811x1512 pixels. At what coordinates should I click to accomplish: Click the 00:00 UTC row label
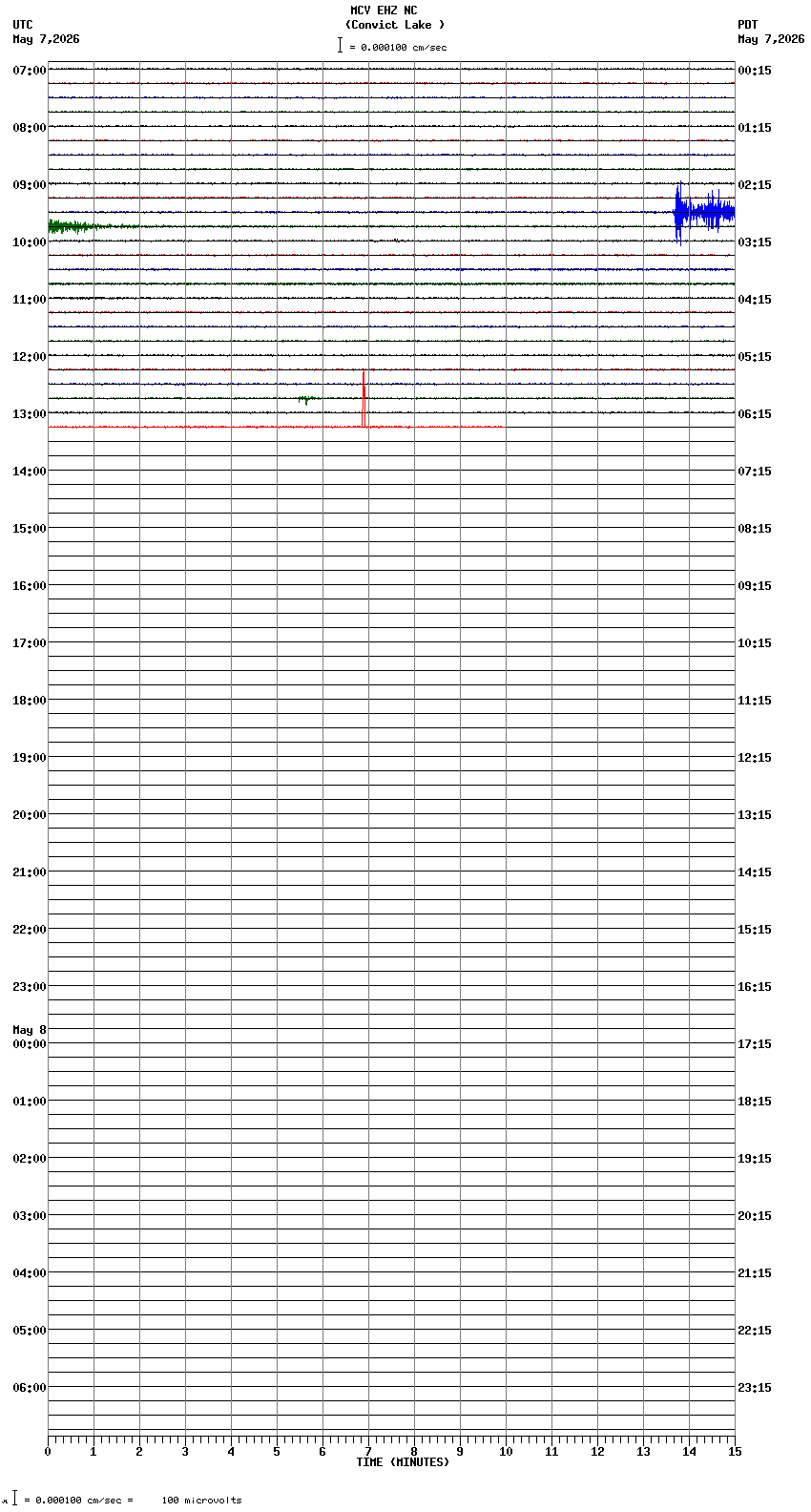[x=30, y=1044]
